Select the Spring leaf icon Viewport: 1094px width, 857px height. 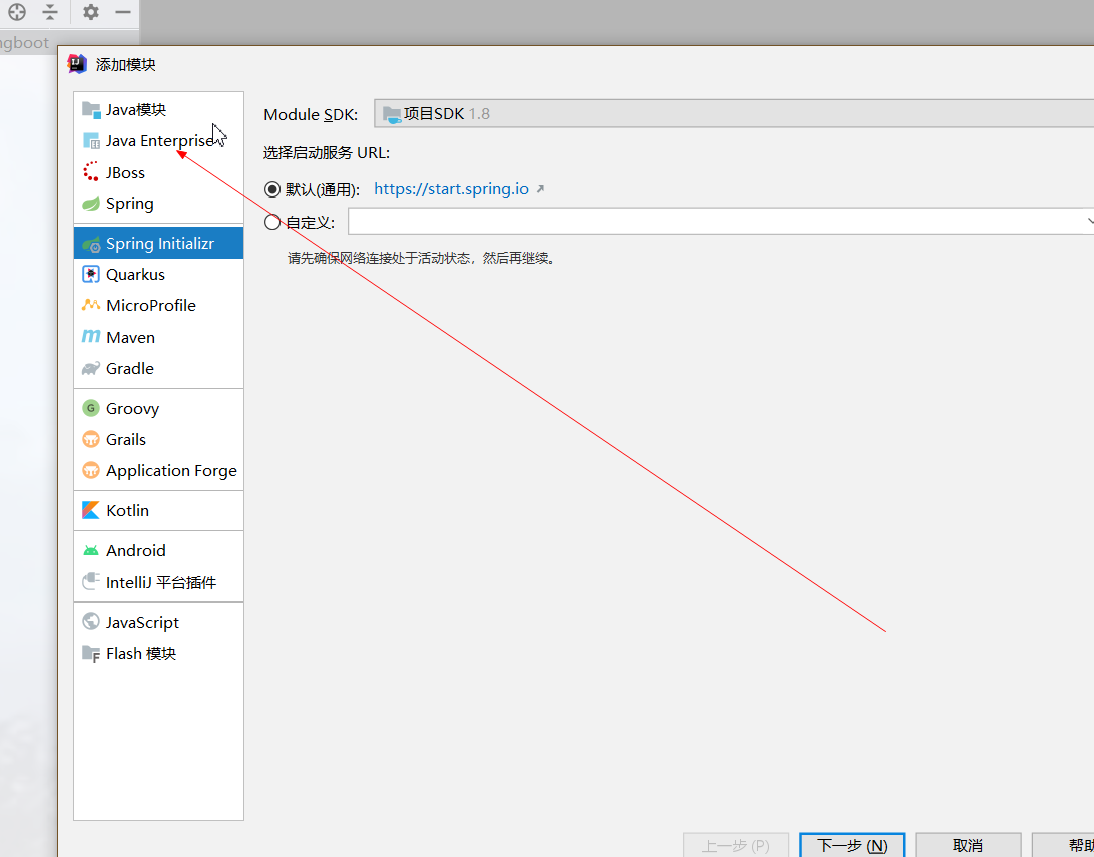point(91,204)
